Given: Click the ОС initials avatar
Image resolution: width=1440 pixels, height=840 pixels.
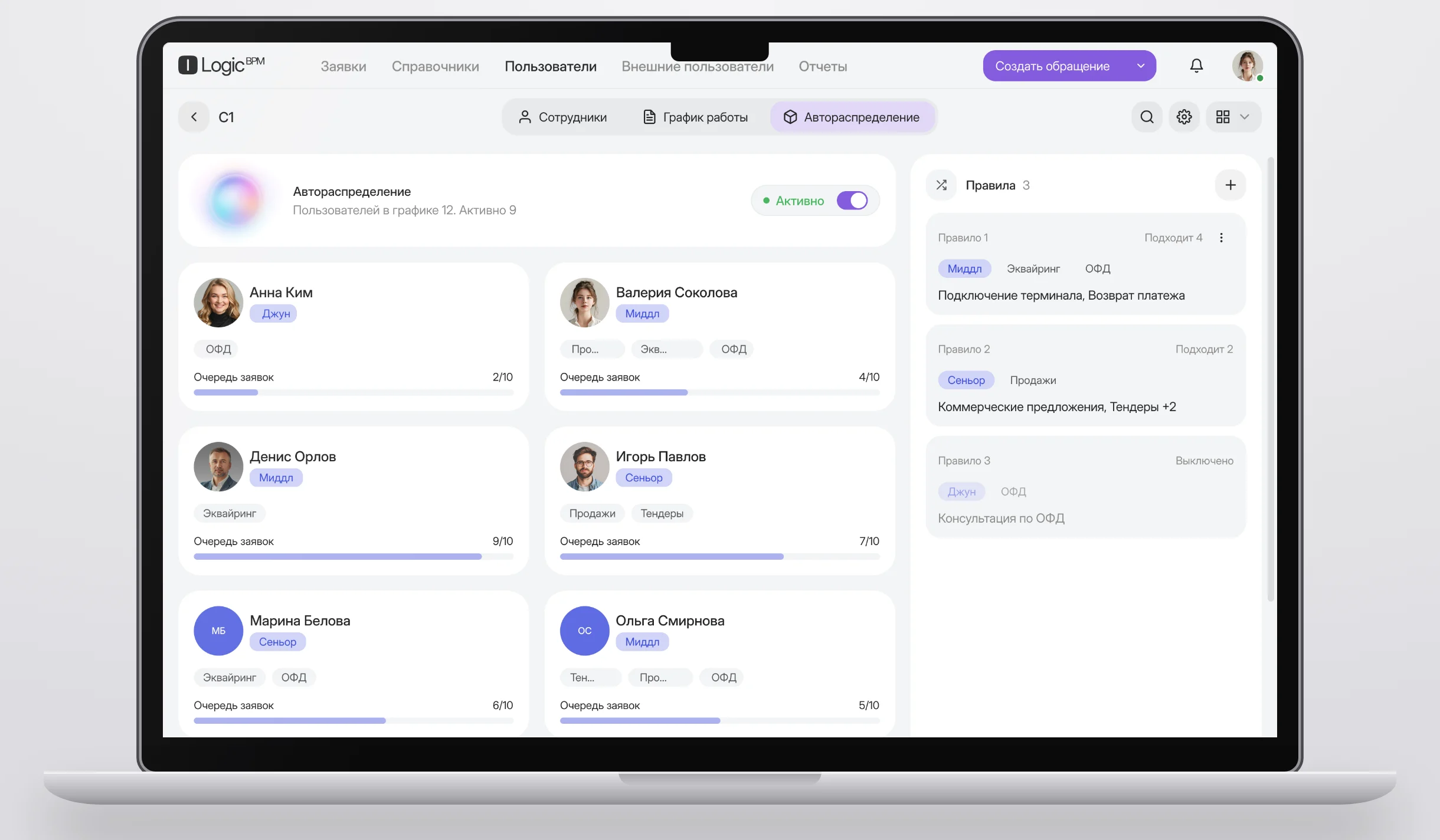Looking at the screenshot, I should (584, 631).
